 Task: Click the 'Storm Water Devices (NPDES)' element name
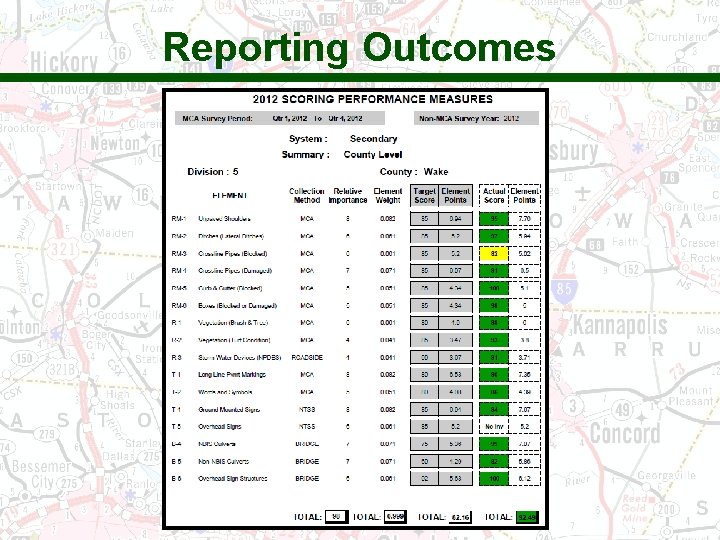point(239,358)
